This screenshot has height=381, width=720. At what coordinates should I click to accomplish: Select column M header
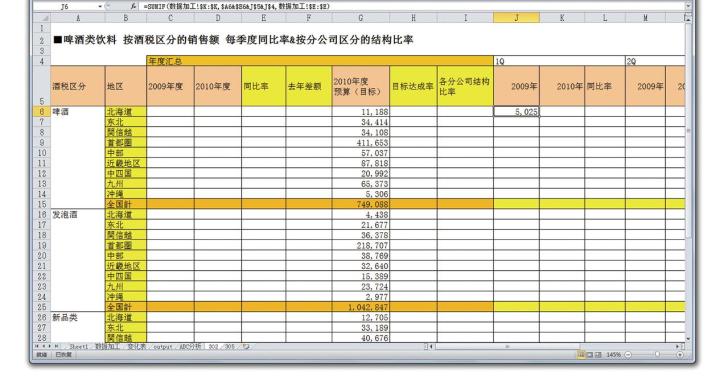pyautogui.click(x=645, y=18)
